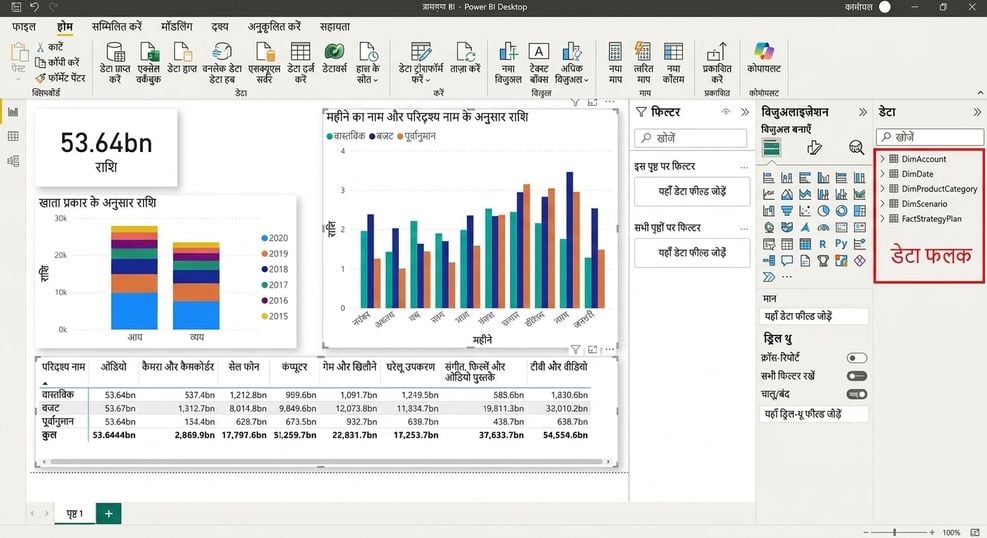Select the Pie chart visual type

point(823,211)
